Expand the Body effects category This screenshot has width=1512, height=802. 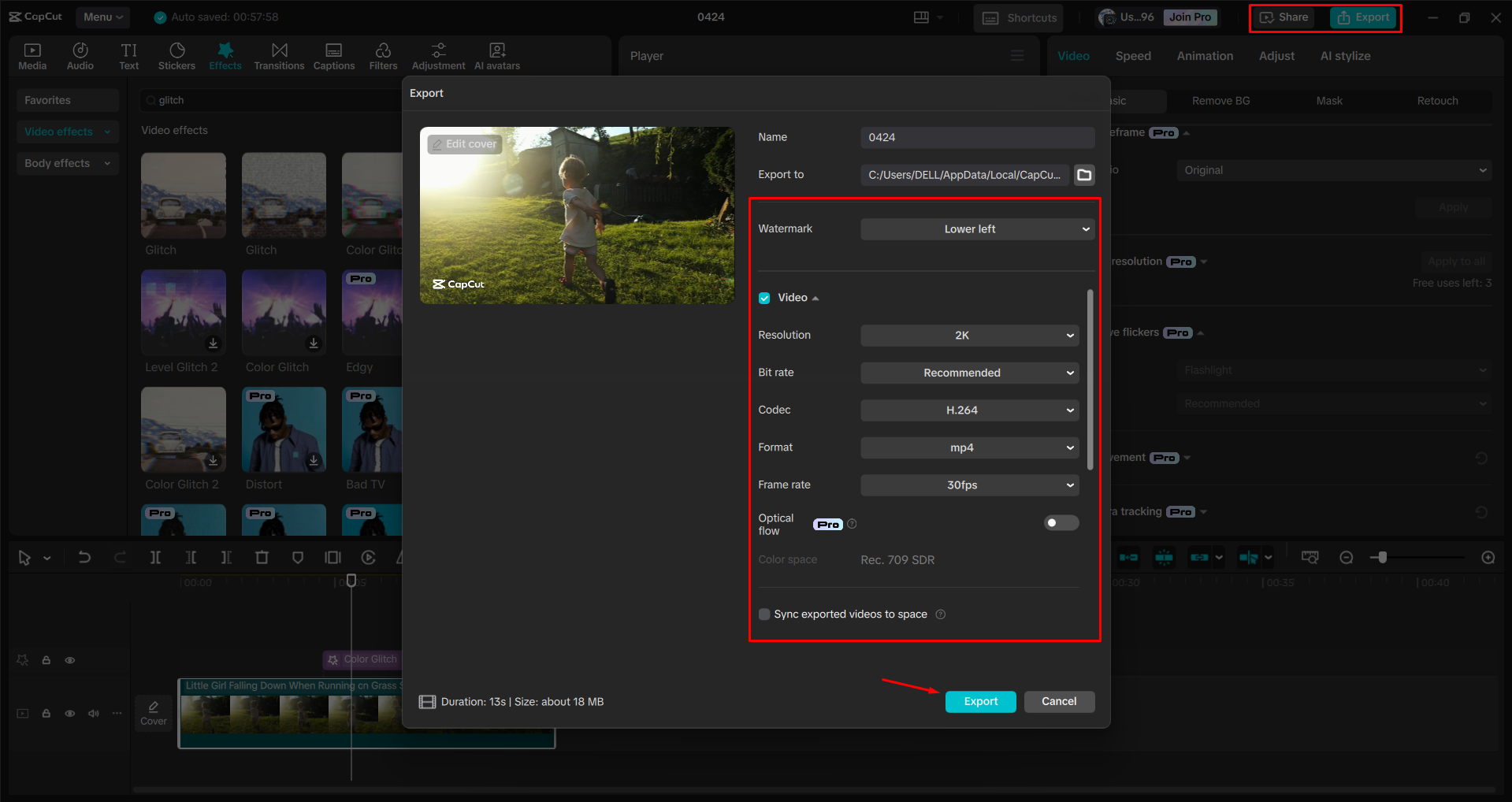tap(68, 163)
